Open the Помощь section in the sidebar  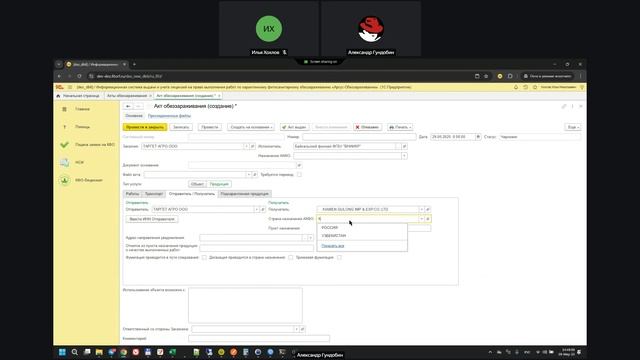(82, 127)
